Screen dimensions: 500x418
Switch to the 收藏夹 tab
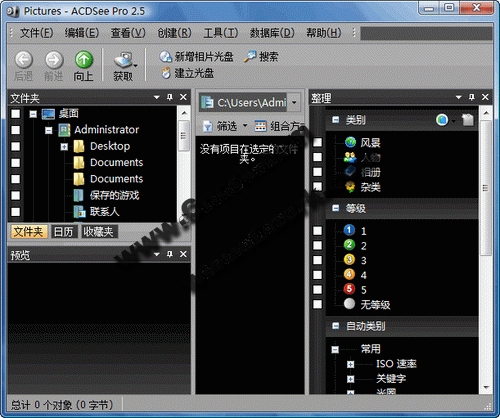tap(99, 232)
